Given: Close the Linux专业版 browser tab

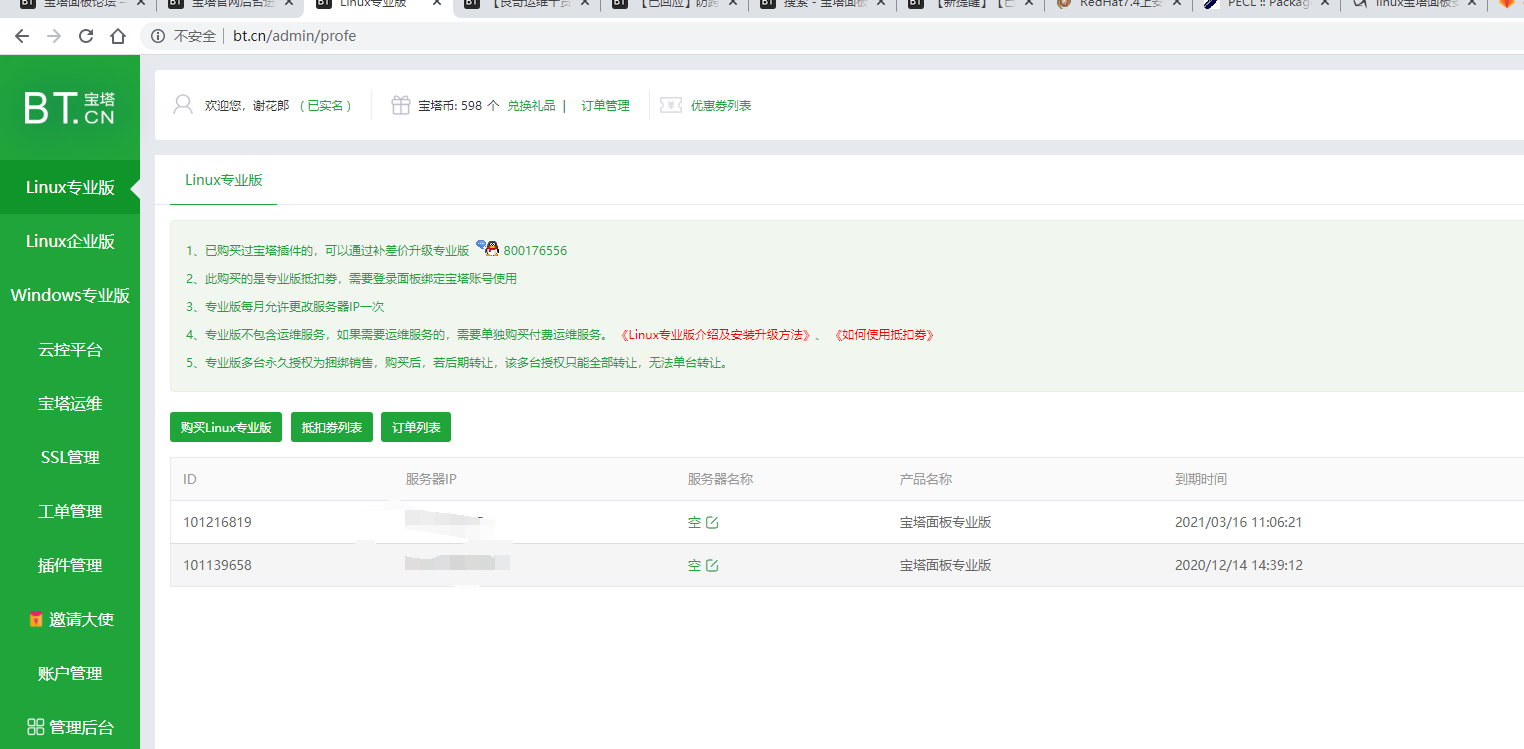Looking at the screenshot, I should click(437, 4).
